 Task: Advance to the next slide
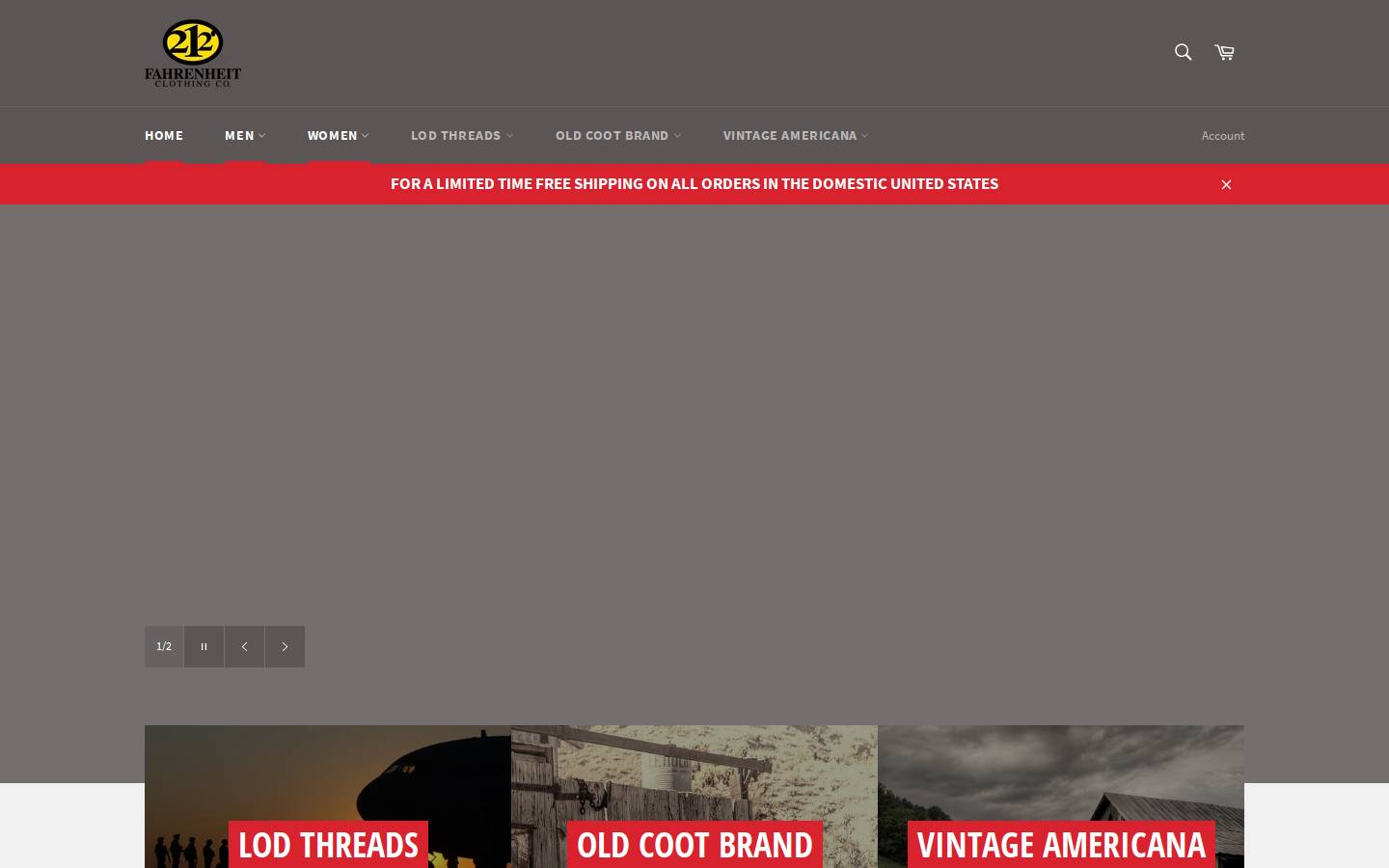click(x=285, y=646)
